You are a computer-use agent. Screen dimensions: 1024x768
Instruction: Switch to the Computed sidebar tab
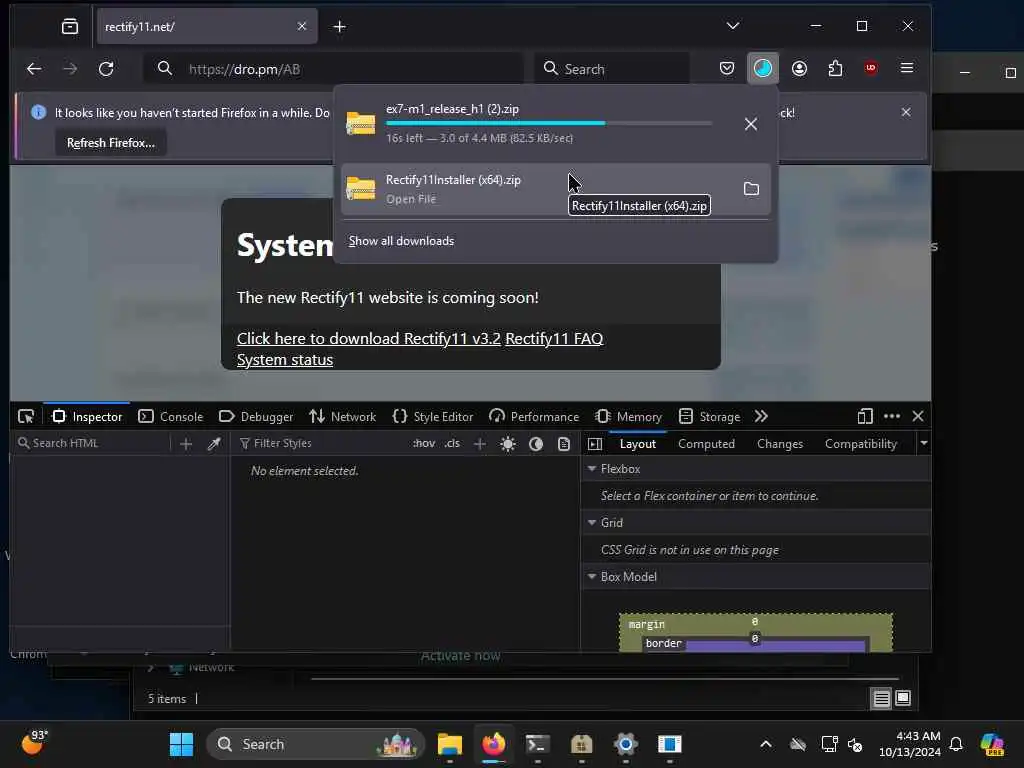coord(706,444)
